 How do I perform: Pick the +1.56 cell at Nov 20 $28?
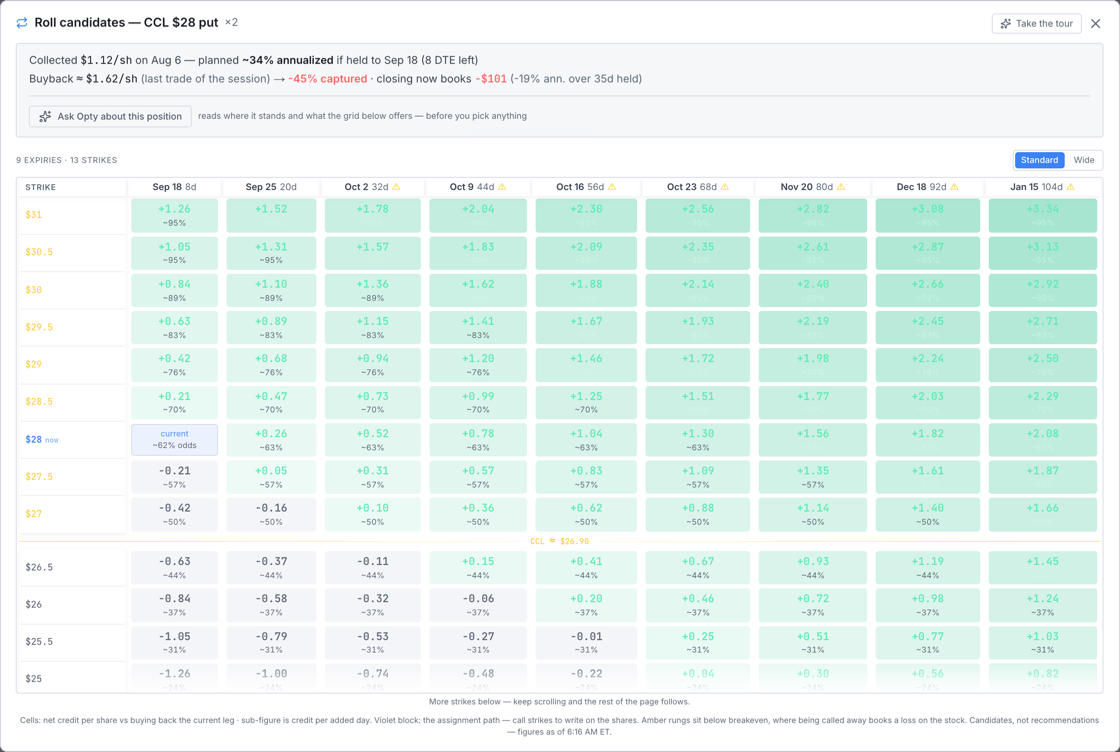(812, 440)
